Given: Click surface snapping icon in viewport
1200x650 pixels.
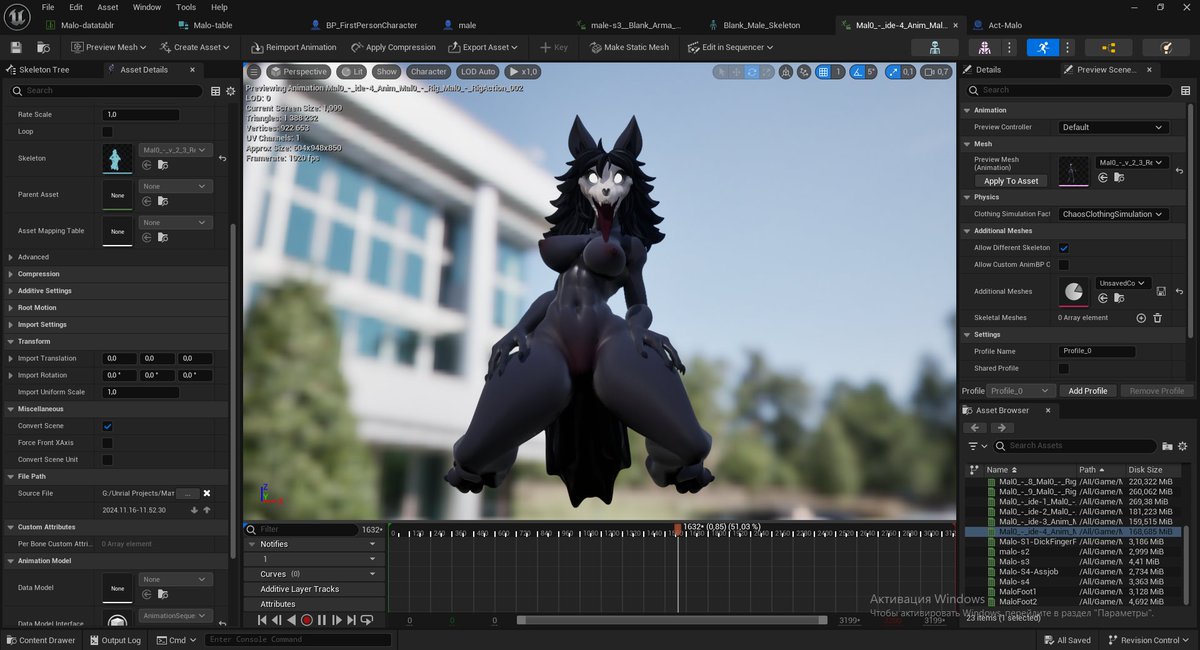Looking at the screenshot, I should (x=803, y=71).
